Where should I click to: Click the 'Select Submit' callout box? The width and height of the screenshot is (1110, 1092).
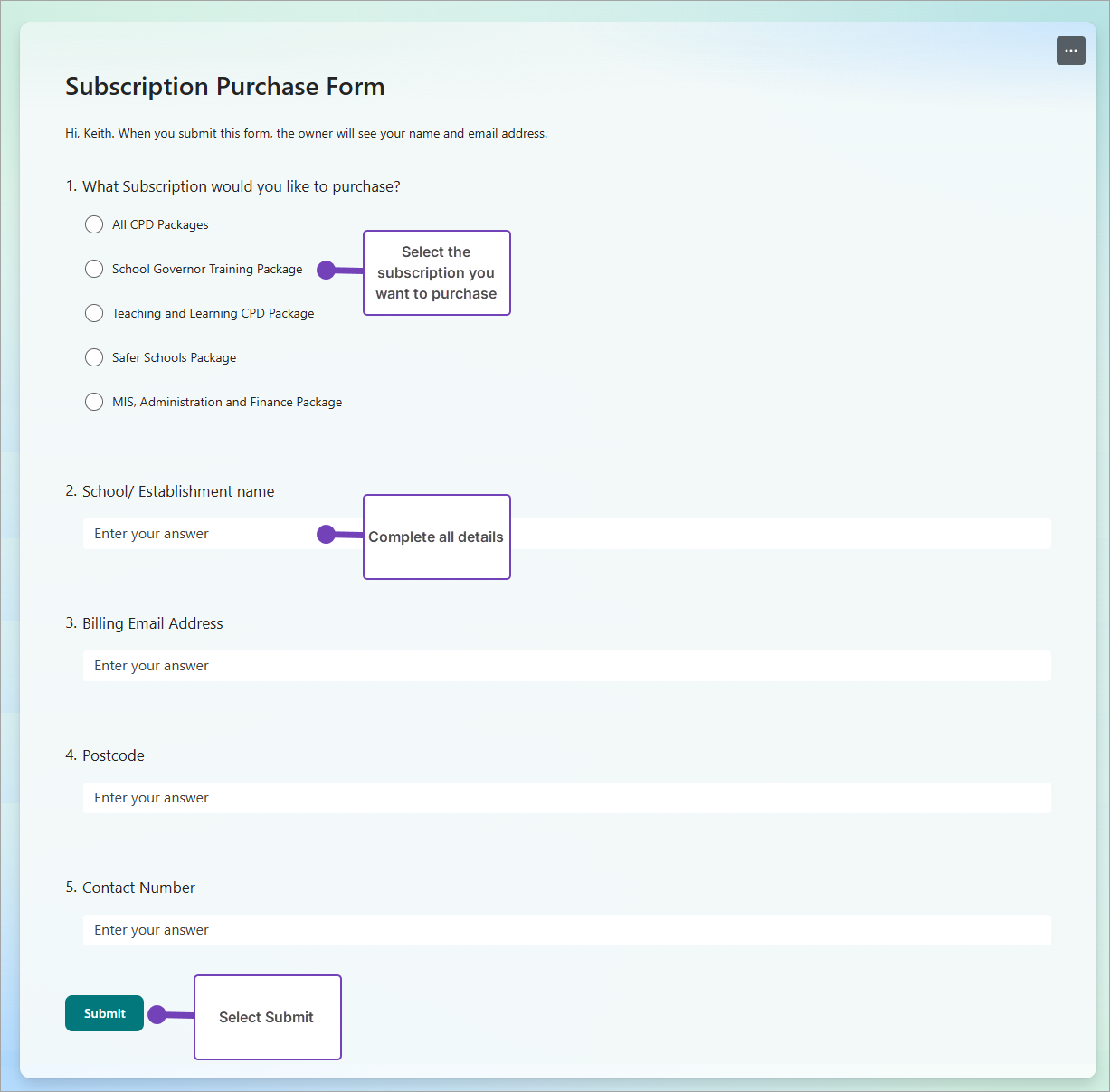tap(267, 1017)
